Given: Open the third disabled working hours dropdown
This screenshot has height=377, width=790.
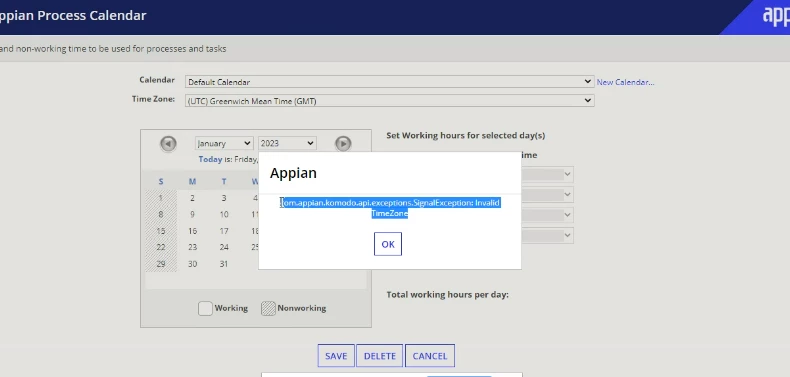Looking at the screenshot, I should point(547,215).
